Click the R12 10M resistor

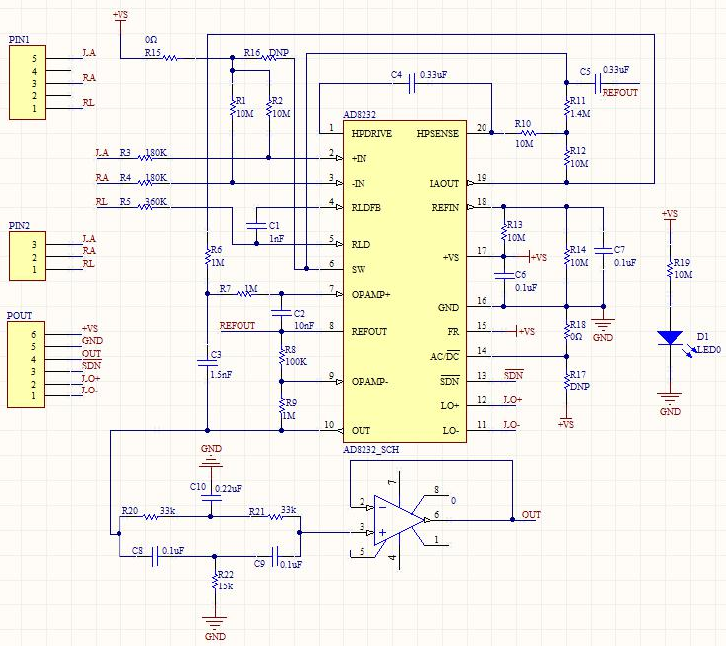[x=566, y=157]
